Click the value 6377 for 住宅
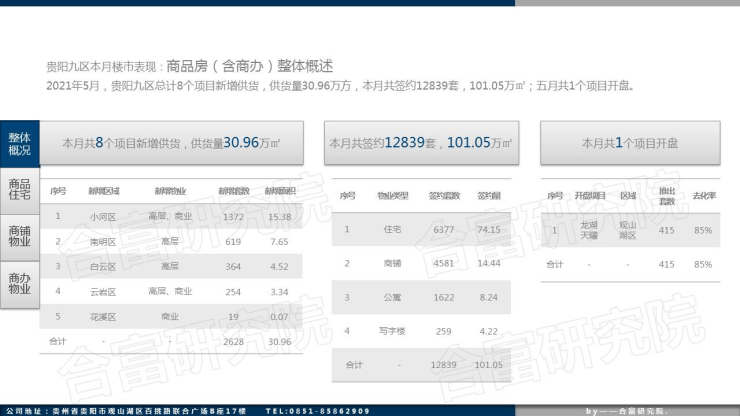Viewport: 740px width, 416px height. click(x=444, y=229)
